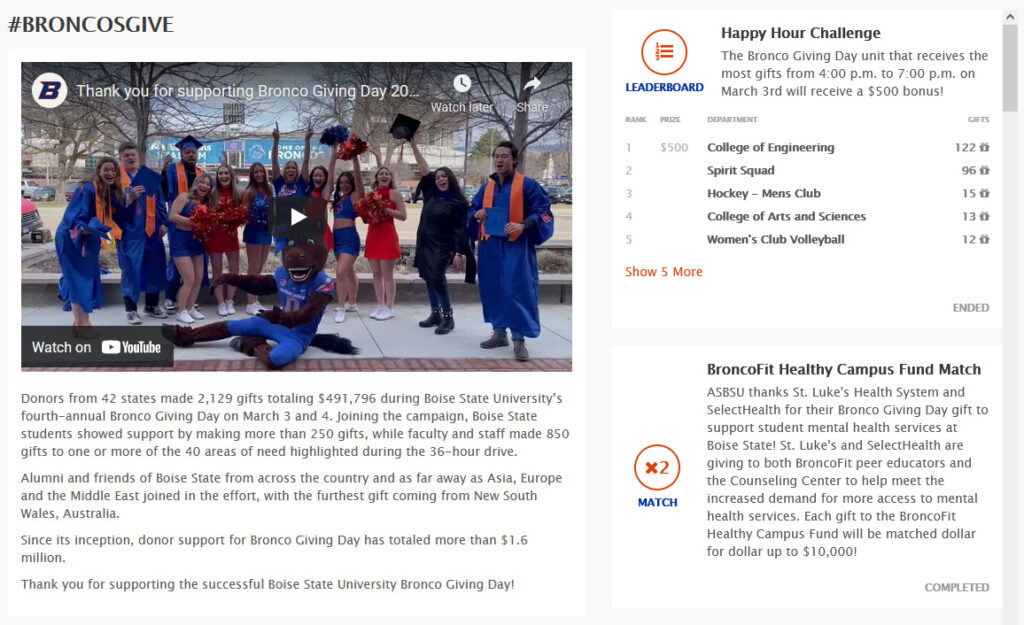Click scrollbar up arrow
Image resolution: width=1024 pixels, height=625 pixels.
click(x=1010, y=17)
